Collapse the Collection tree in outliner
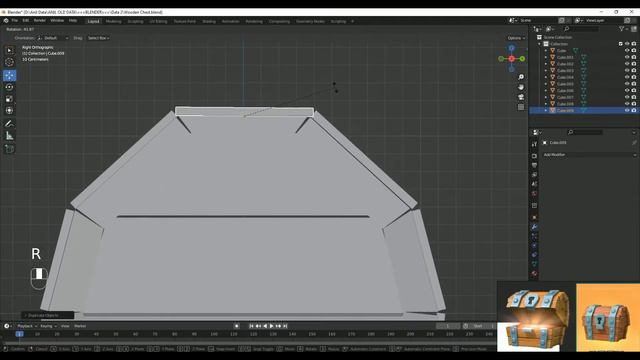The width and height of the screenshot is (640, 360). click(x=539, y=44)
